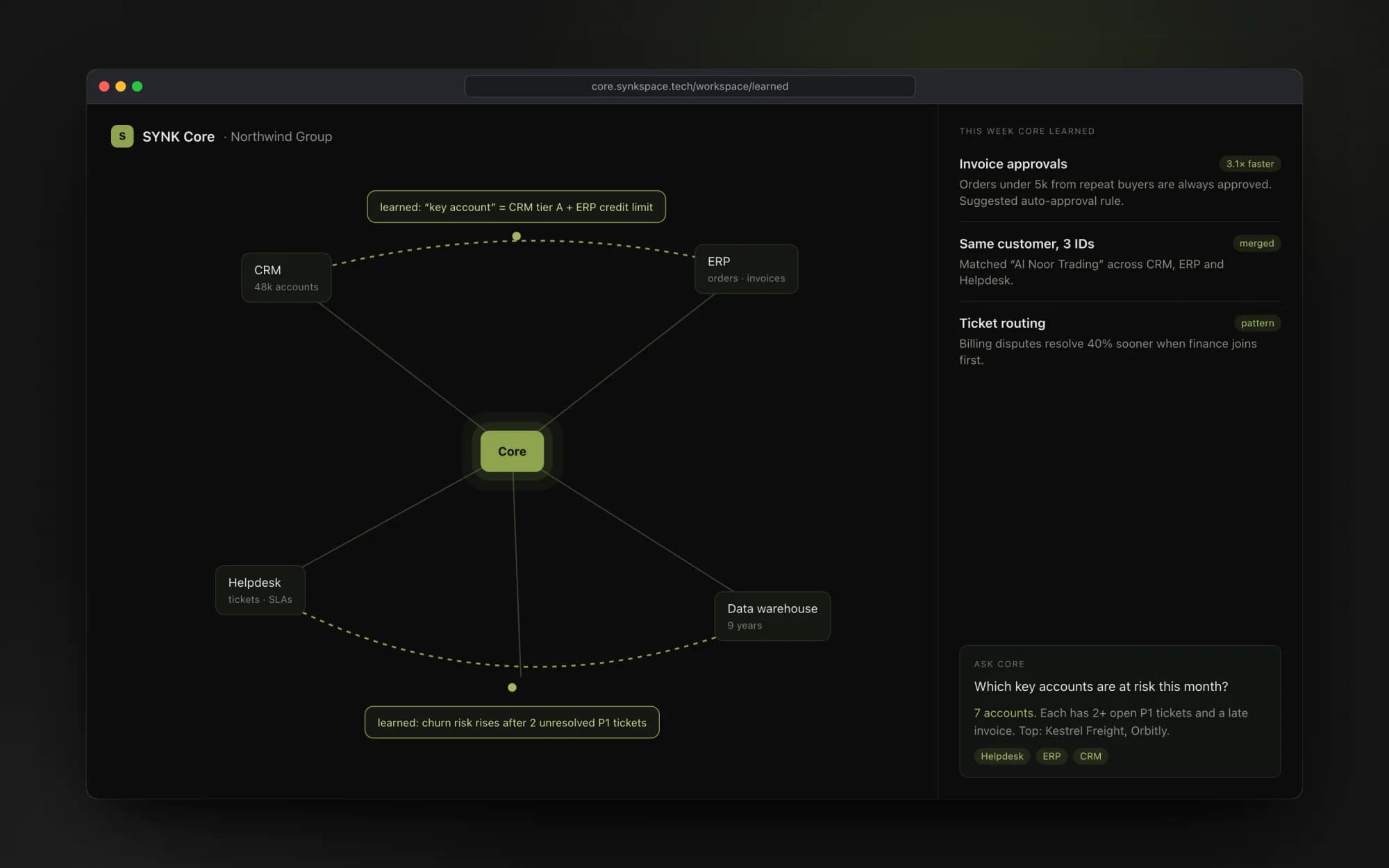
Task: Click the merged badge
Action: [x=1256, y=243]
